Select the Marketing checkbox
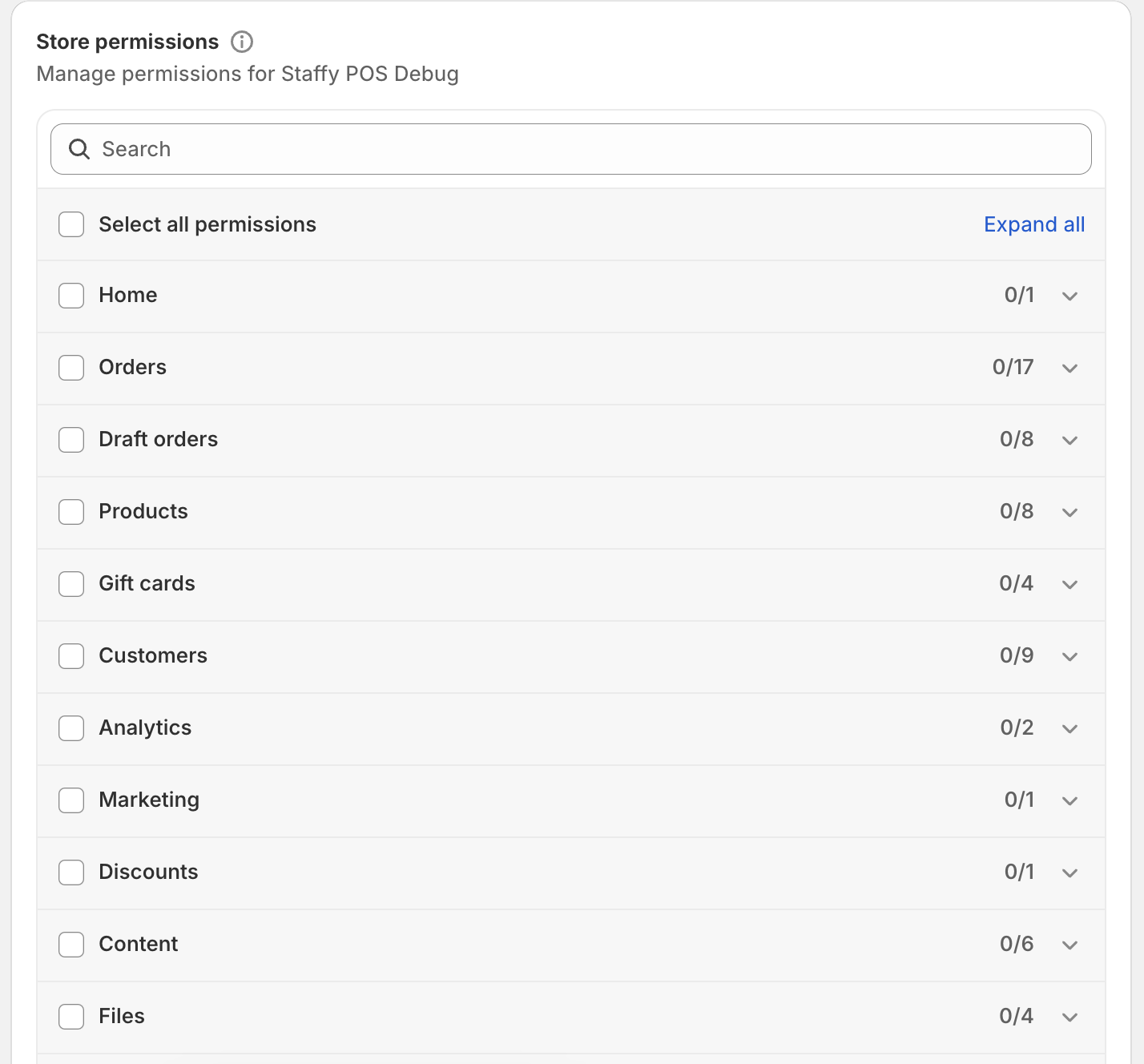 click(x=71, y=800)
